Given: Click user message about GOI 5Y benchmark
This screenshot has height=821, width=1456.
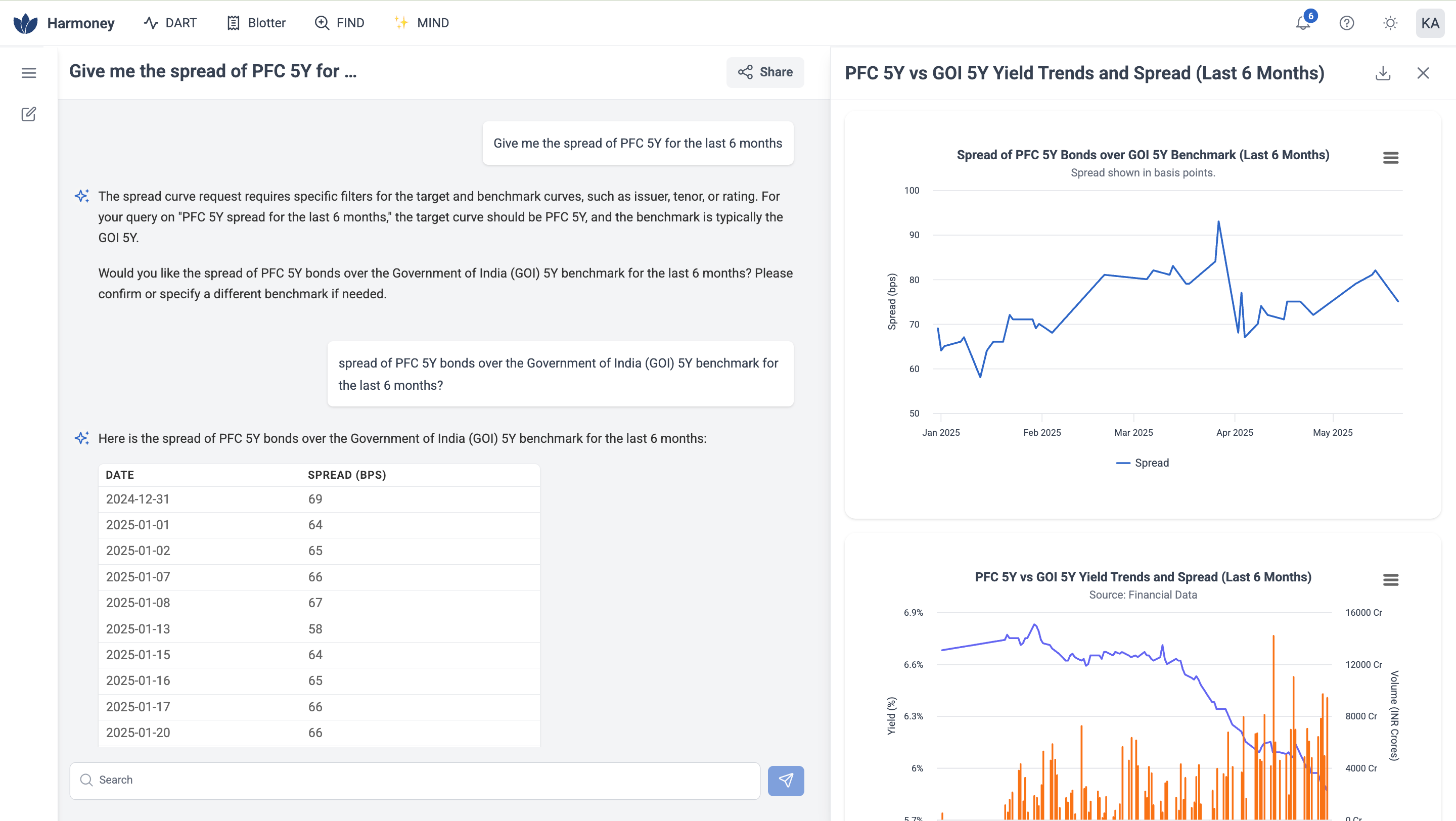Looking at the screenshot, I should (560, 374).
